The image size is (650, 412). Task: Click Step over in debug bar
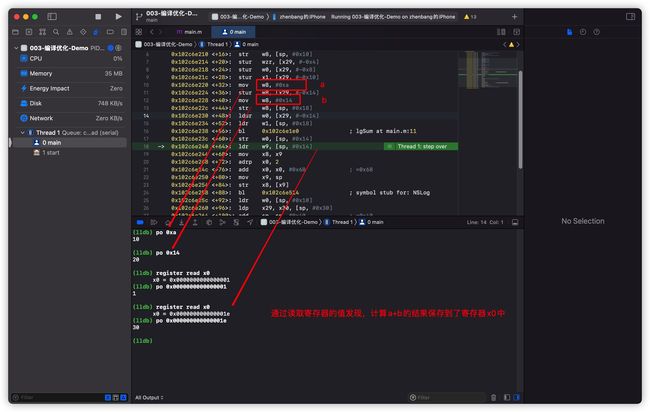(167, 222)
